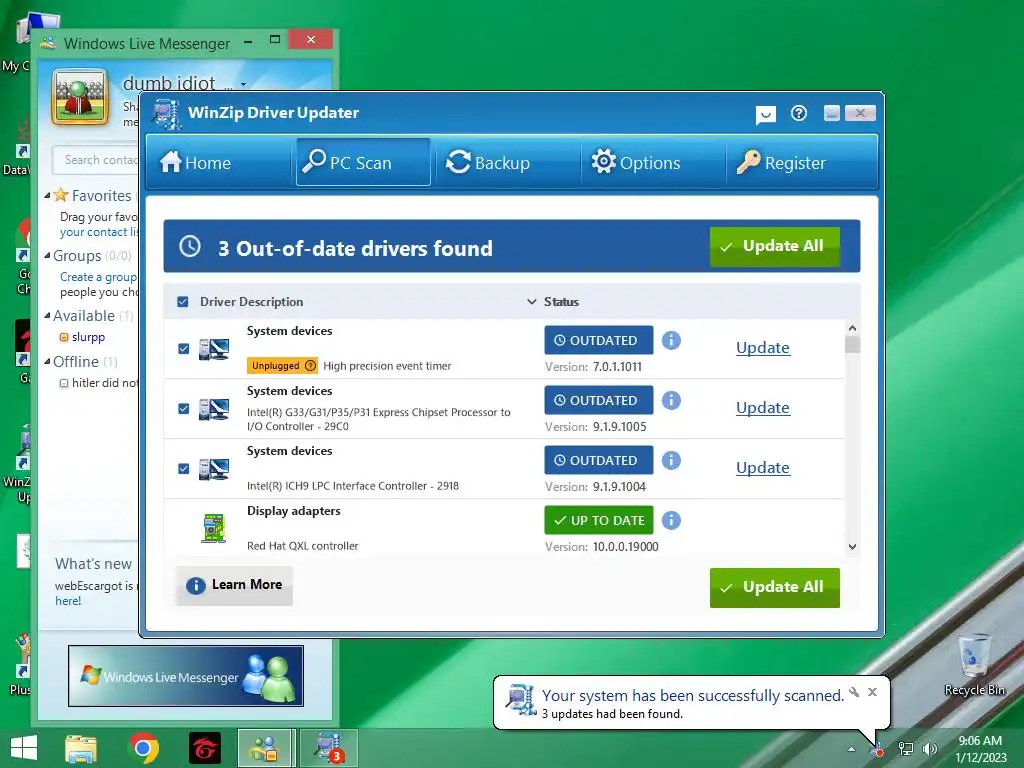Click the 'here!' link under What's new

pyautogui.click(x=68, y=601)
